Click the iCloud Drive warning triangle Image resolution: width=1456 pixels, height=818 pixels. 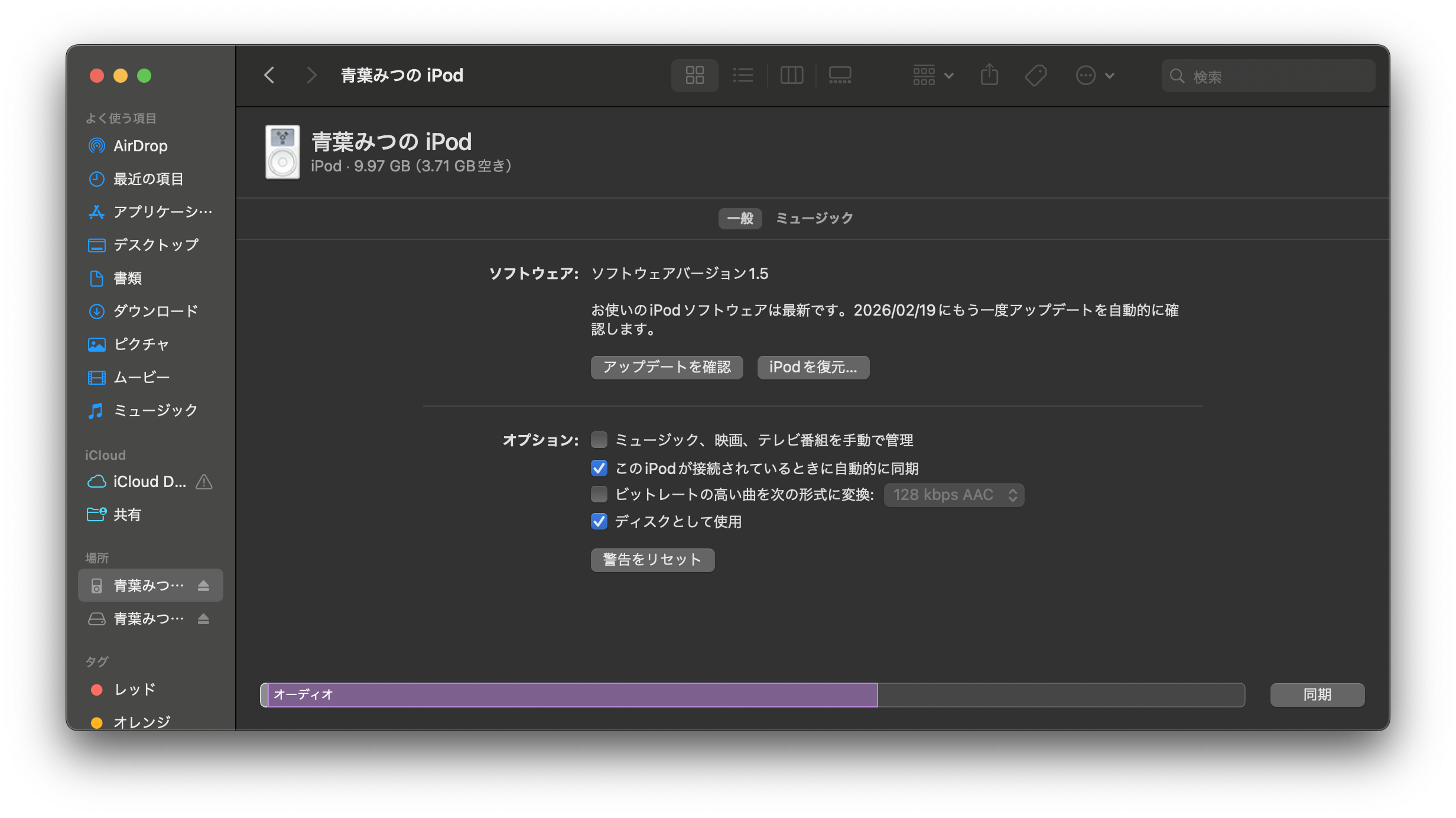(x=204, y=482)
